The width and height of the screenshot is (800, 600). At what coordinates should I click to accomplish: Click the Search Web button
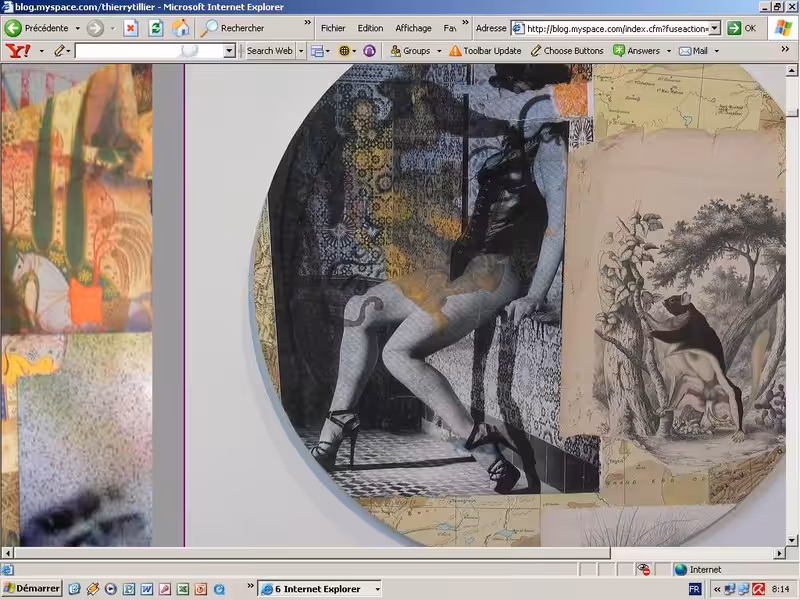(269, 51)
